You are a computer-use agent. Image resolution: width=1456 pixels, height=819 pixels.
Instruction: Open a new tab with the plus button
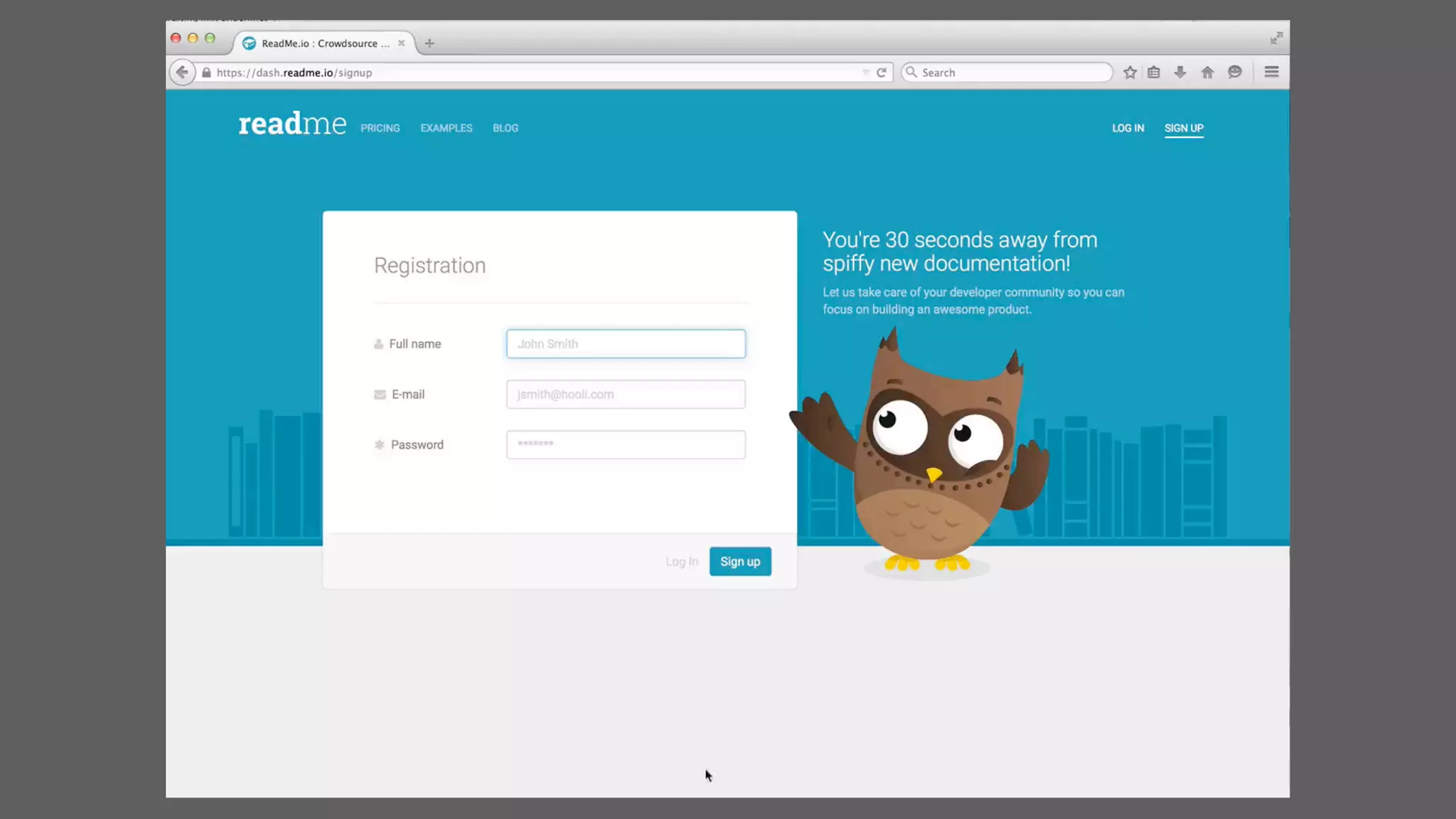[x=429, y=43]
